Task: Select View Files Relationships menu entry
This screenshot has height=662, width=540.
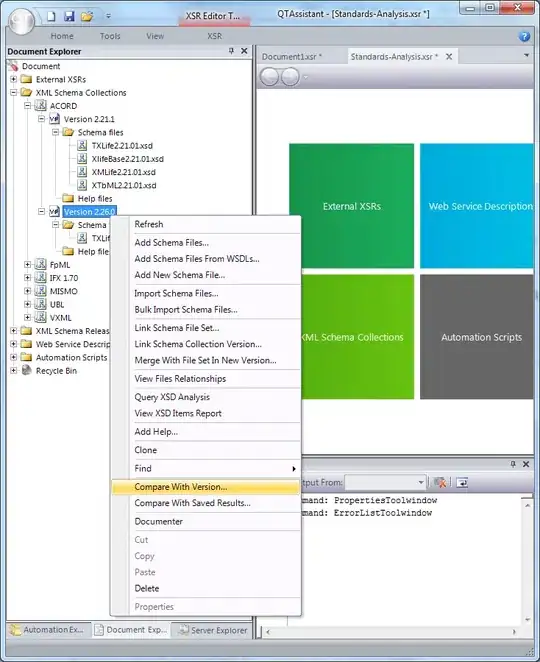Action: pos(180,379)
